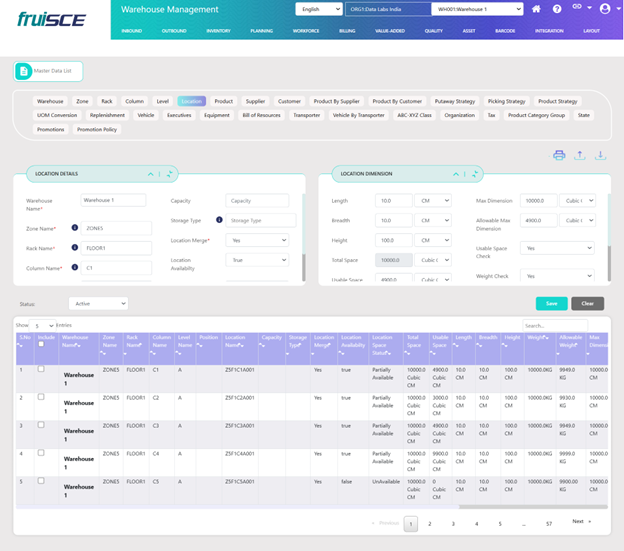
Task: Click the Master Data List document icon
Action: [24, 71]
